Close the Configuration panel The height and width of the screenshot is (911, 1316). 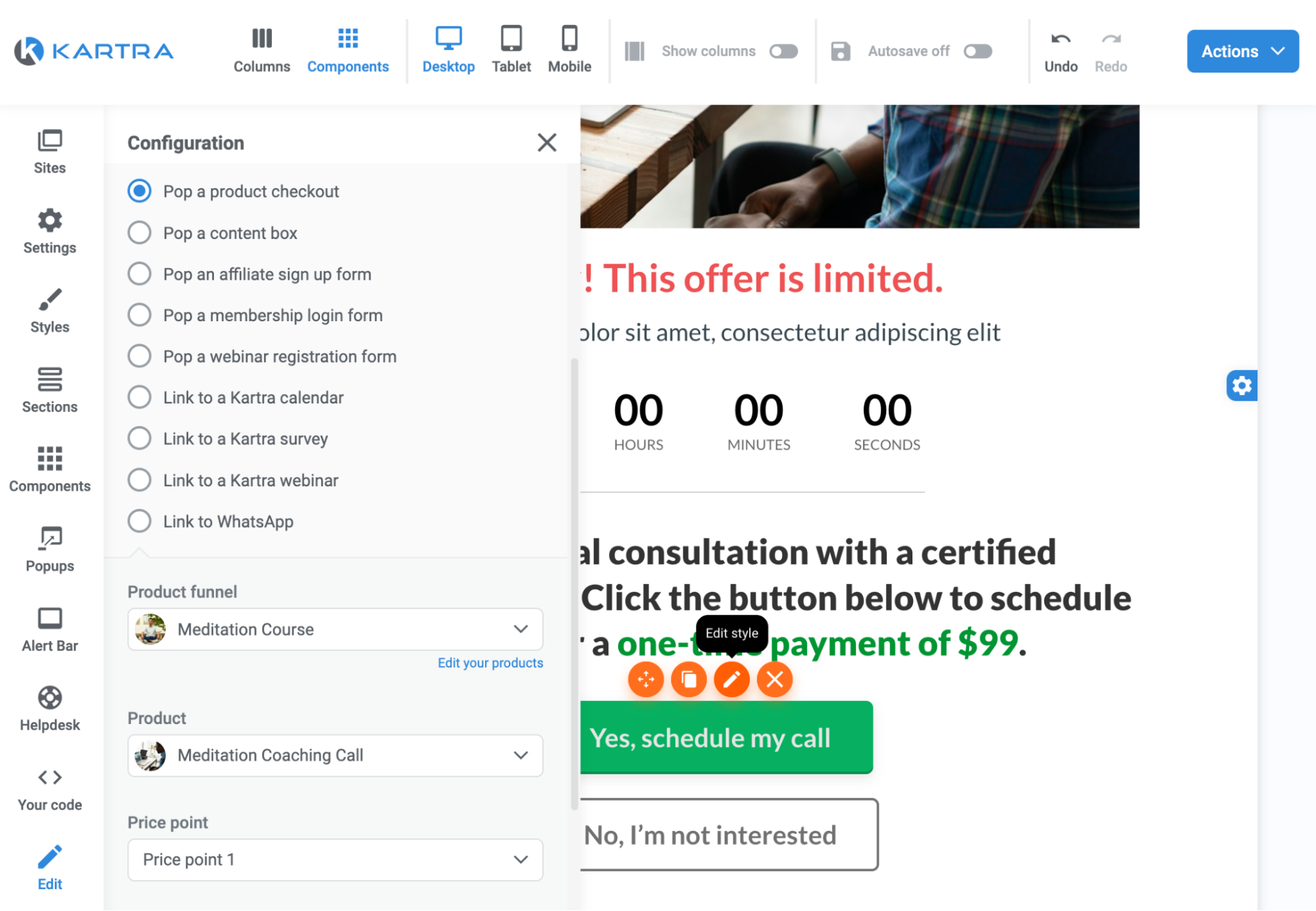[x=546, y=143]
